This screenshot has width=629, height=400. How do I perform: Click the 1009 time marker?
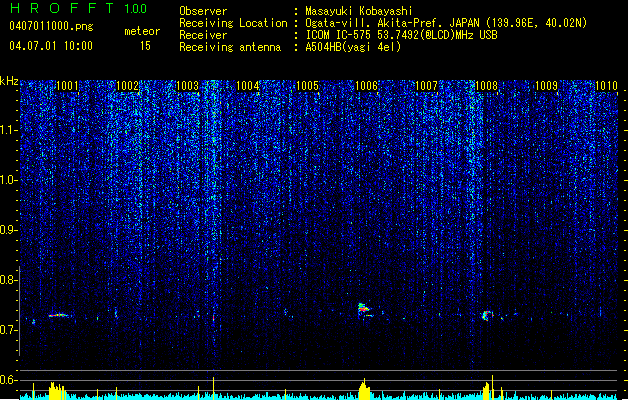pos(546,85)
